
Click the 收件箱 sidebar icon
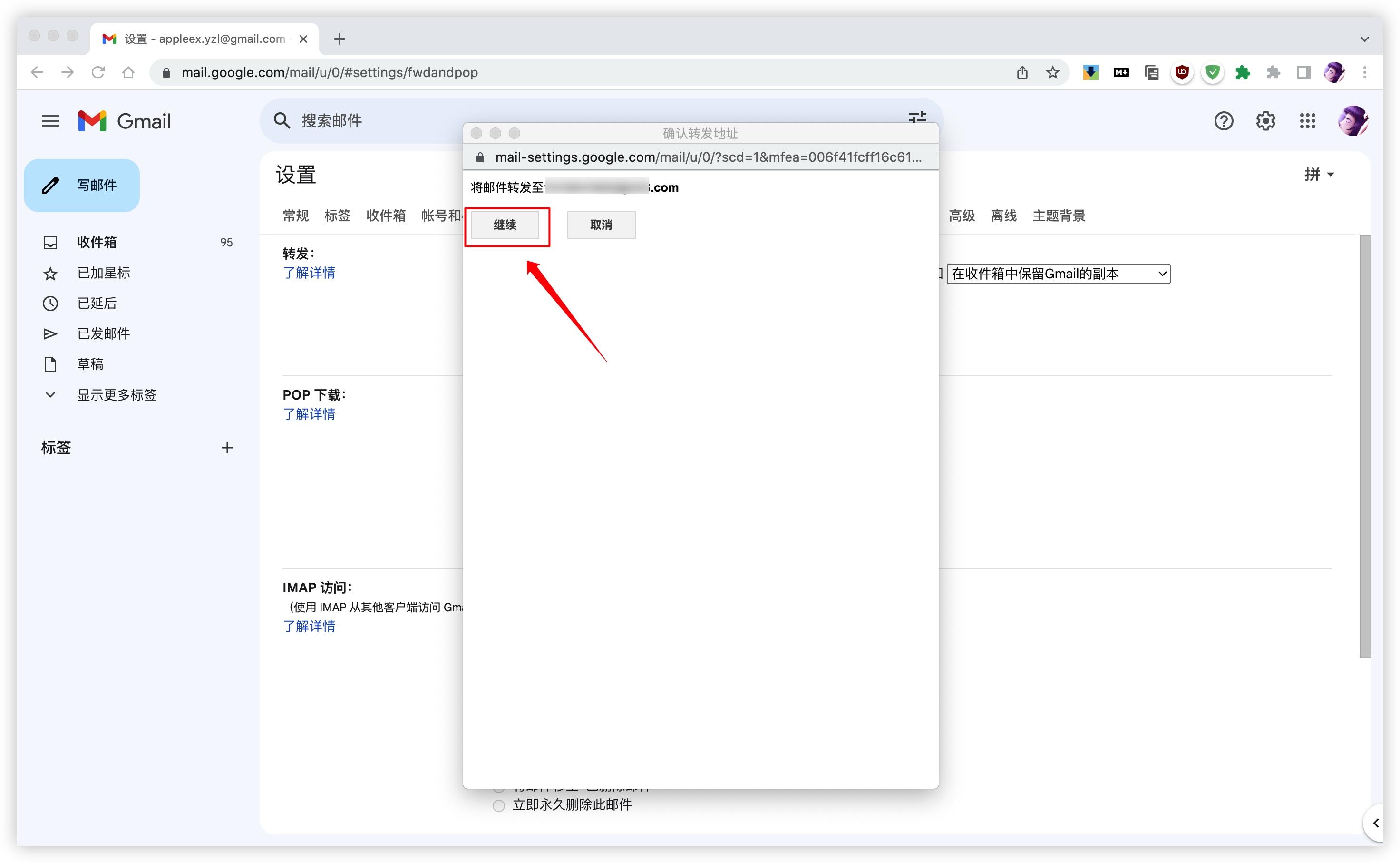51,242
